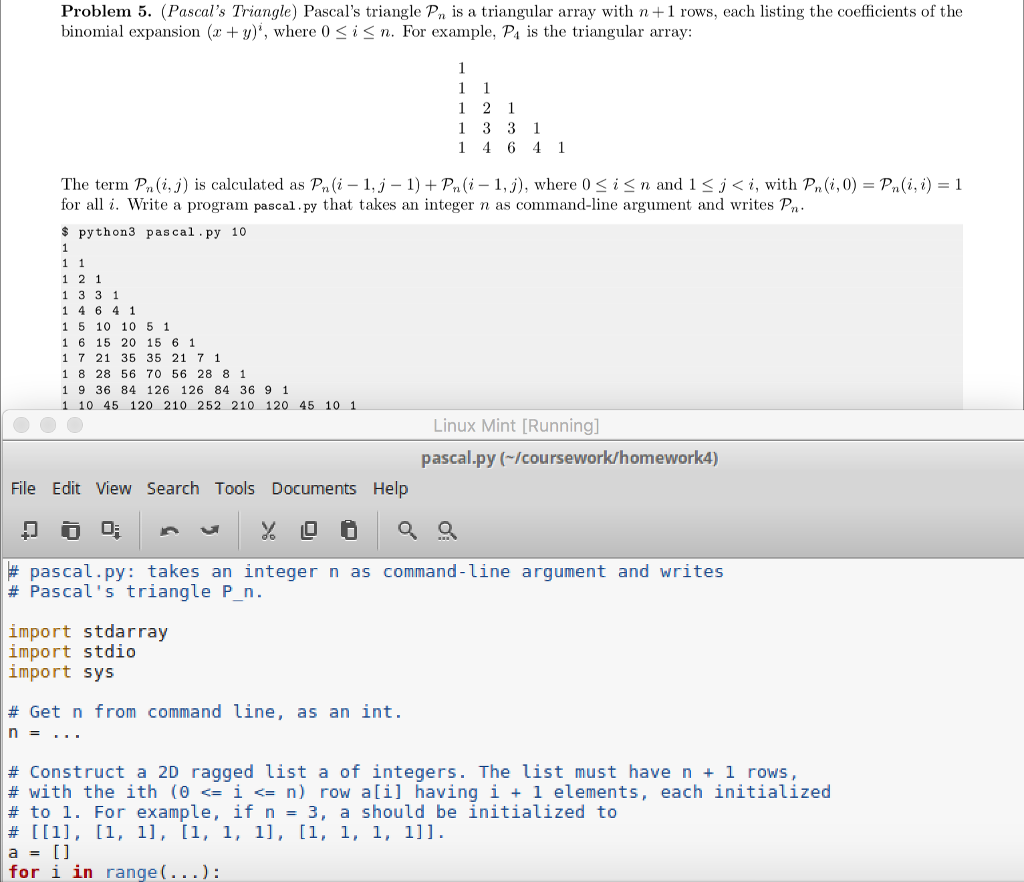Open the File menu
The width and height of the screenshot is (1024, 882).
pyautogui.click(x=22, y=488)
